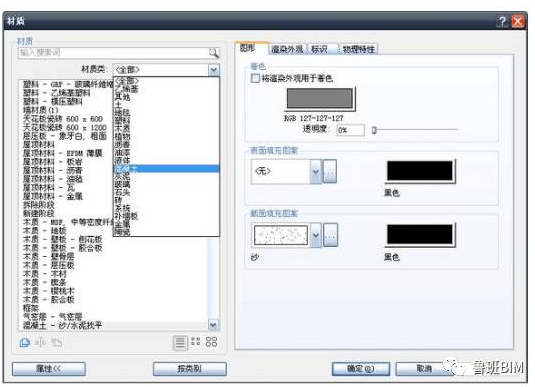Select 屋顶材料 - 瓦 material
The height and width of the screenshot is (387, 535).
(48, 188)
